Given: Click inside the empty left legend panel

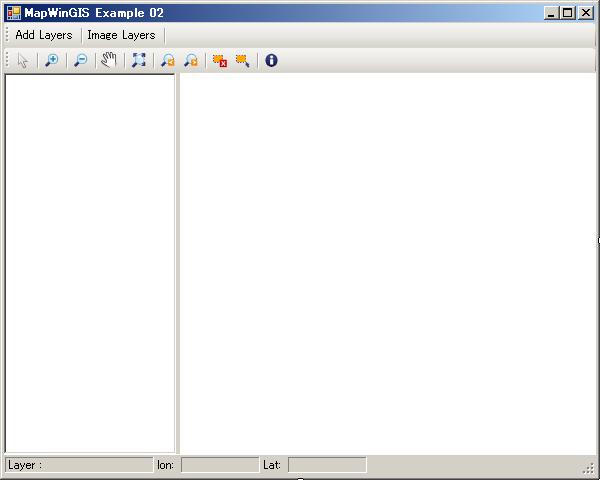Looking at the screenshot, I should pos(90,260).
